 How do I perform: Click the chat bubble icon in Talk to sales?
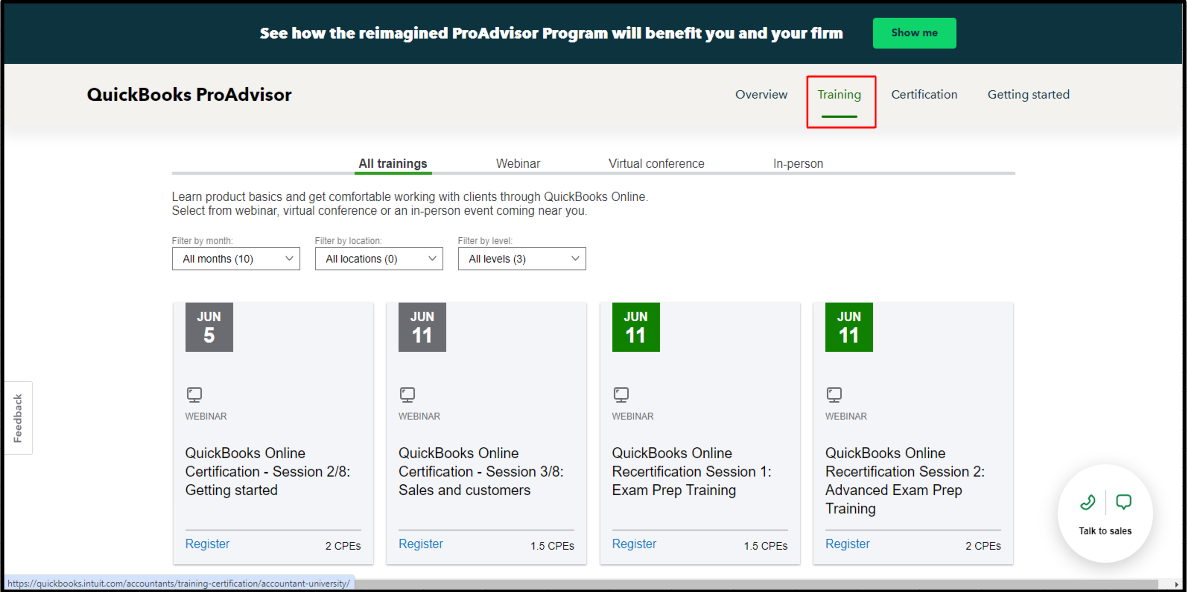1123,502
